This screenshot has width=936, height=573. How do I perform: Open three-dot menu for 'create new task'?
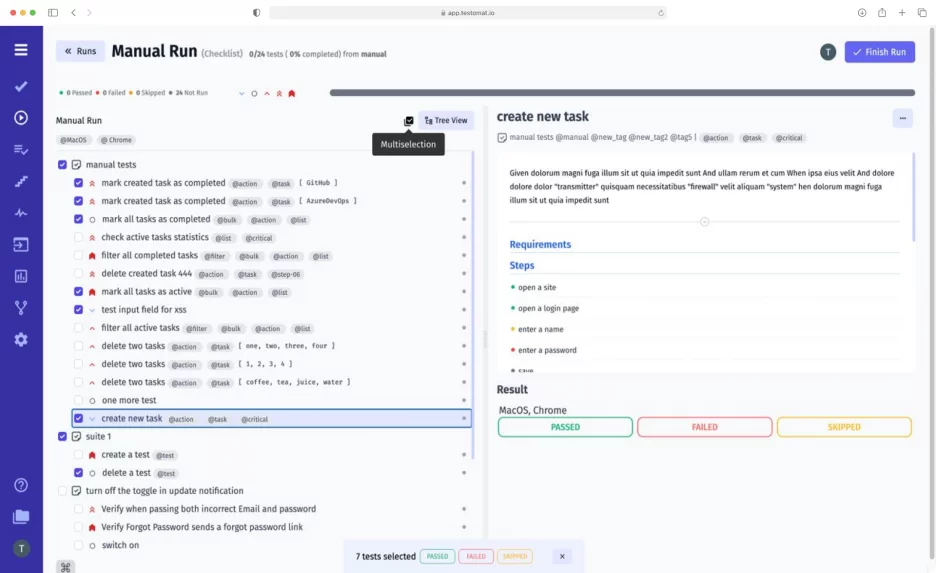coord(902,118)
